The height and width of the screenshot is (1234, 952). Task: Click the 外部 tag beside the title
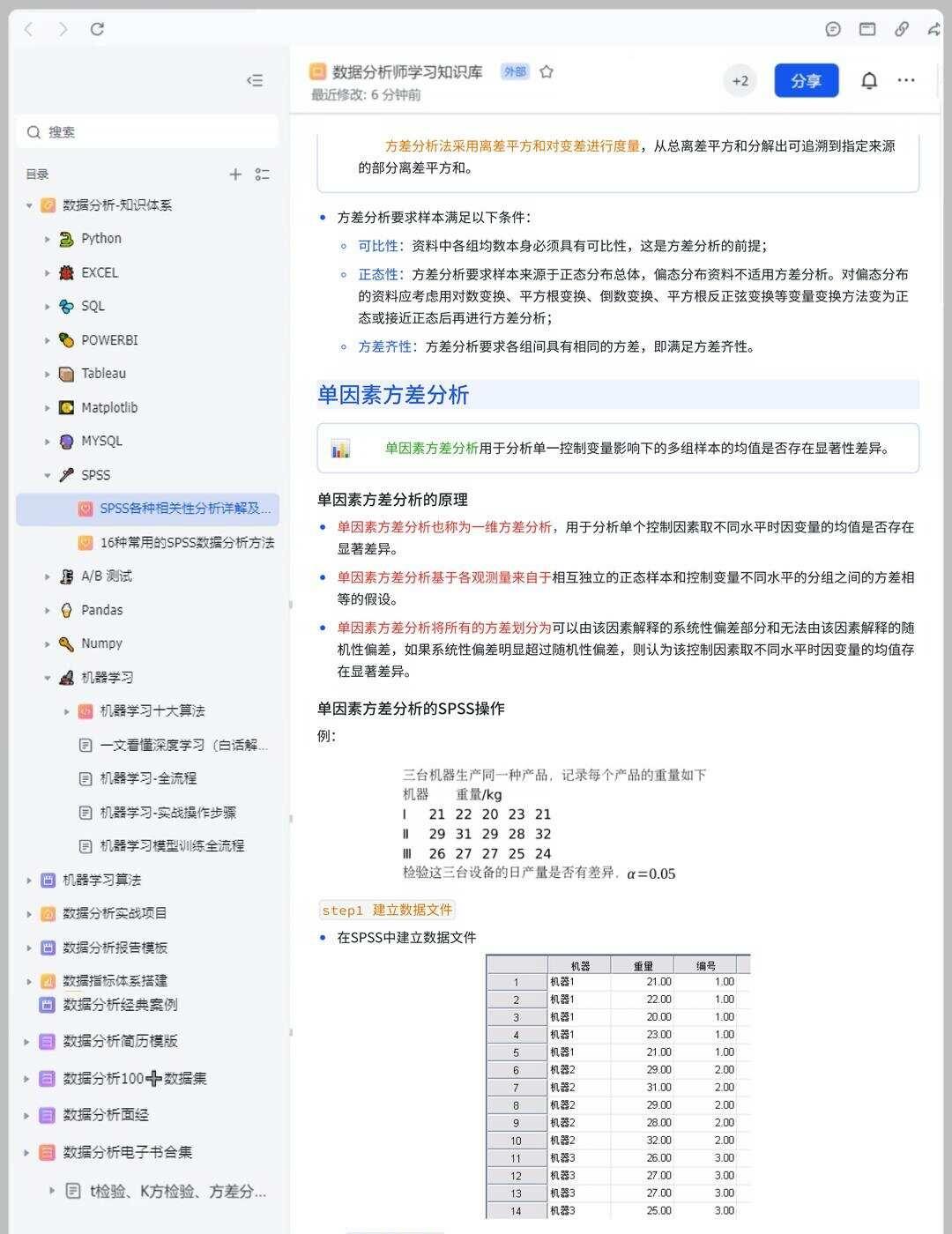click(515, 71)
